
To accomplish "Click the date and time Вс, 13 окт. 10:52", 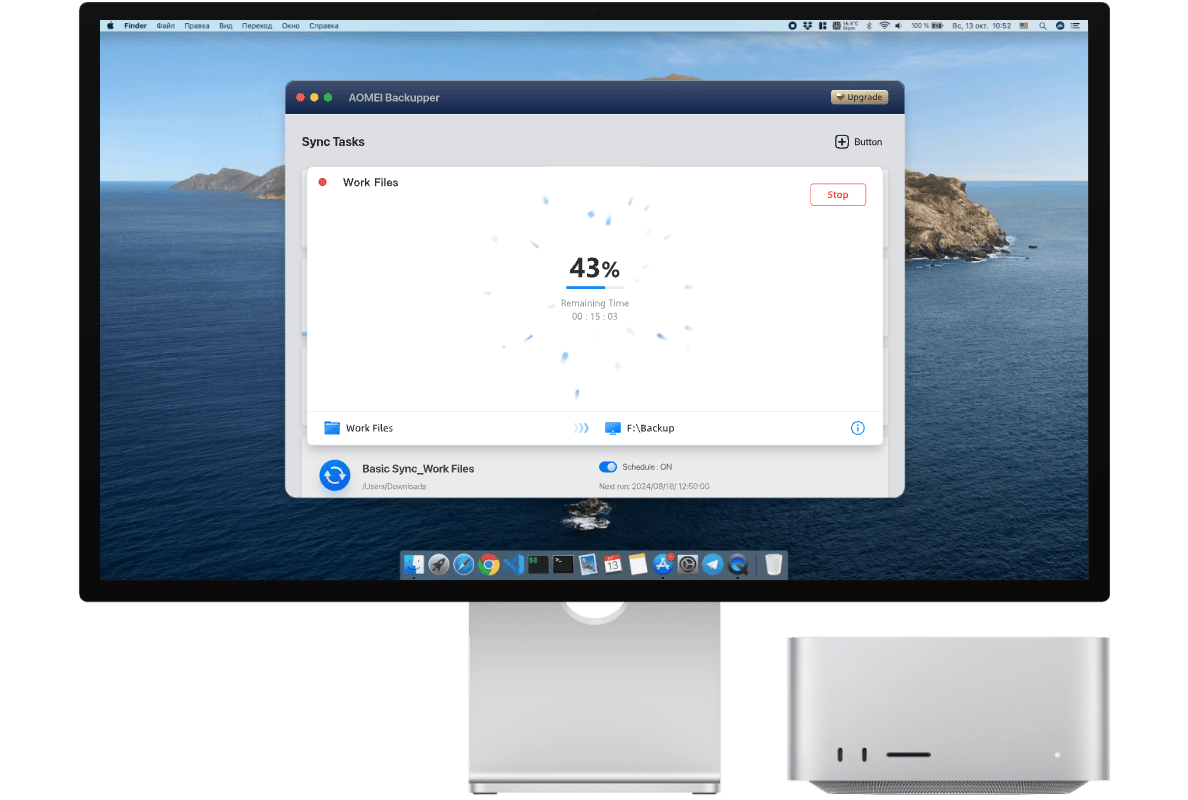I will tap(981, 26).
